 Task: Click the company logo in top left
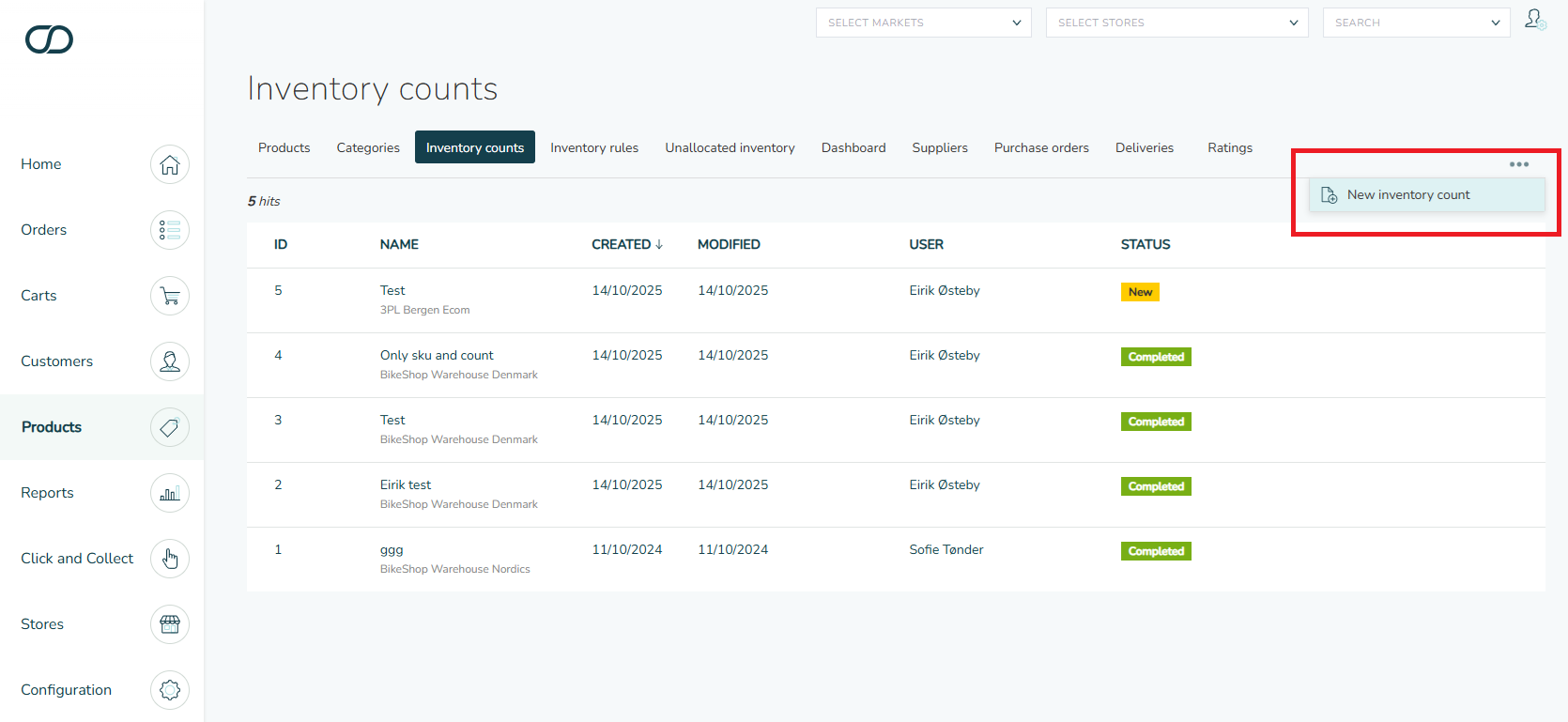pyautogui.click(x=49, y=39)
